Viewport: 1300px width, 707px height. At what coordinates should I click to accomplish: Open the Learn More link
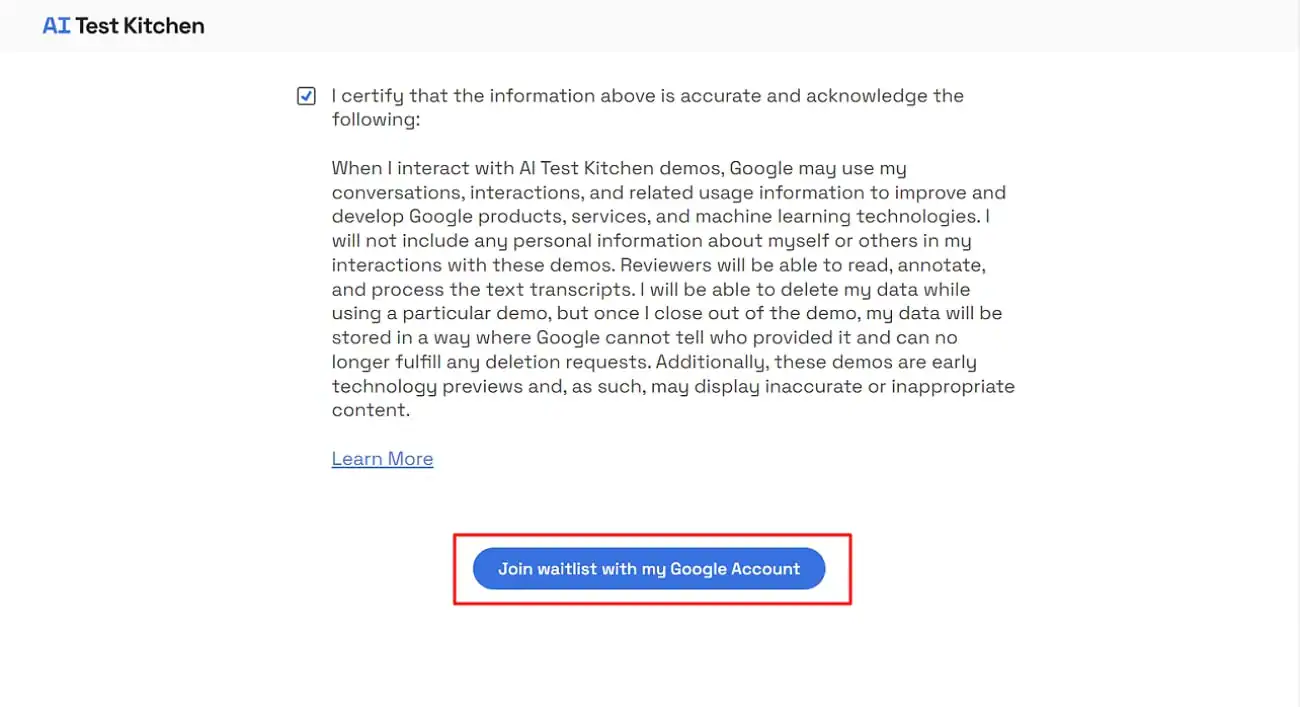click(382, 459)
